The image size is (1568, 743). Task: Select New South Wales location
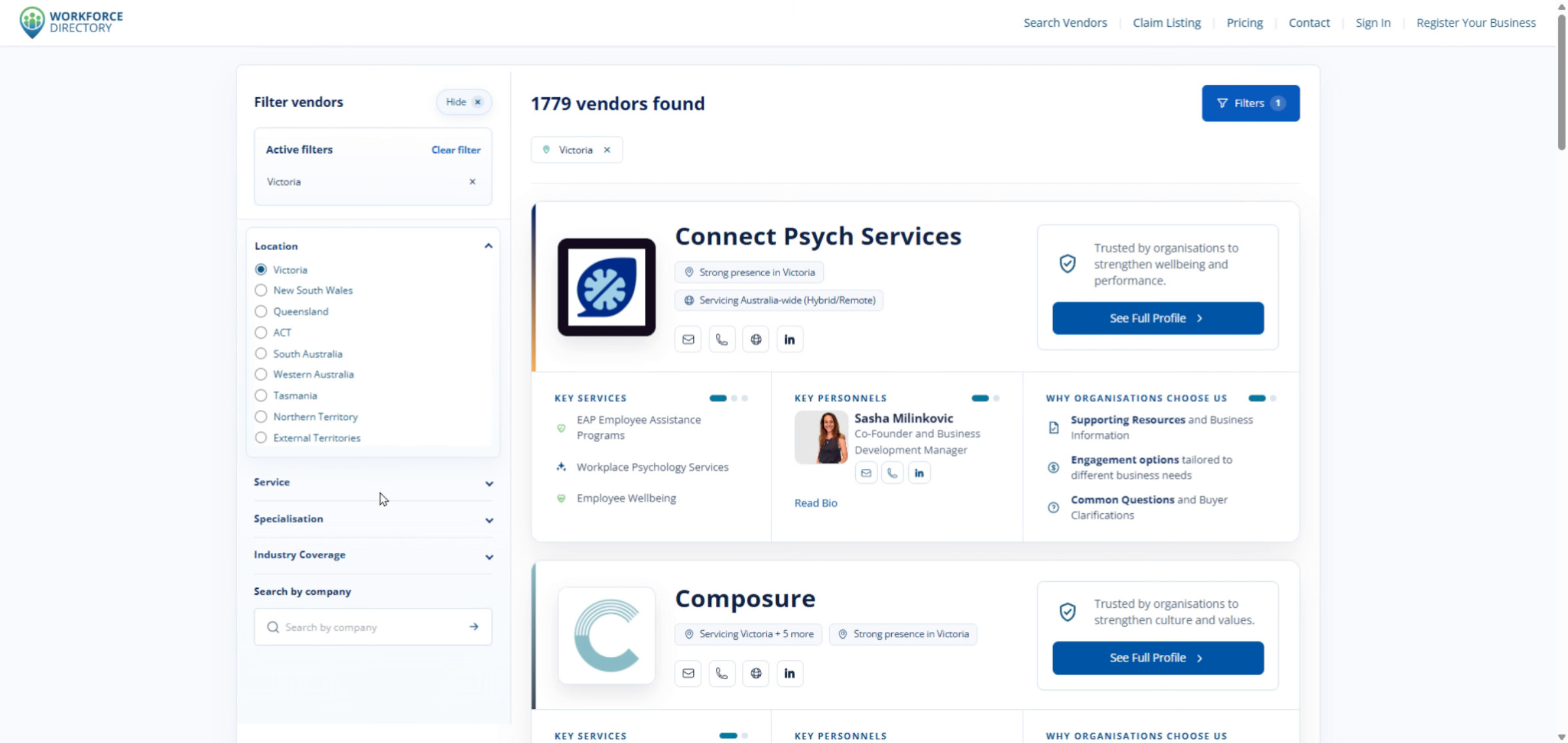(261, 291)
